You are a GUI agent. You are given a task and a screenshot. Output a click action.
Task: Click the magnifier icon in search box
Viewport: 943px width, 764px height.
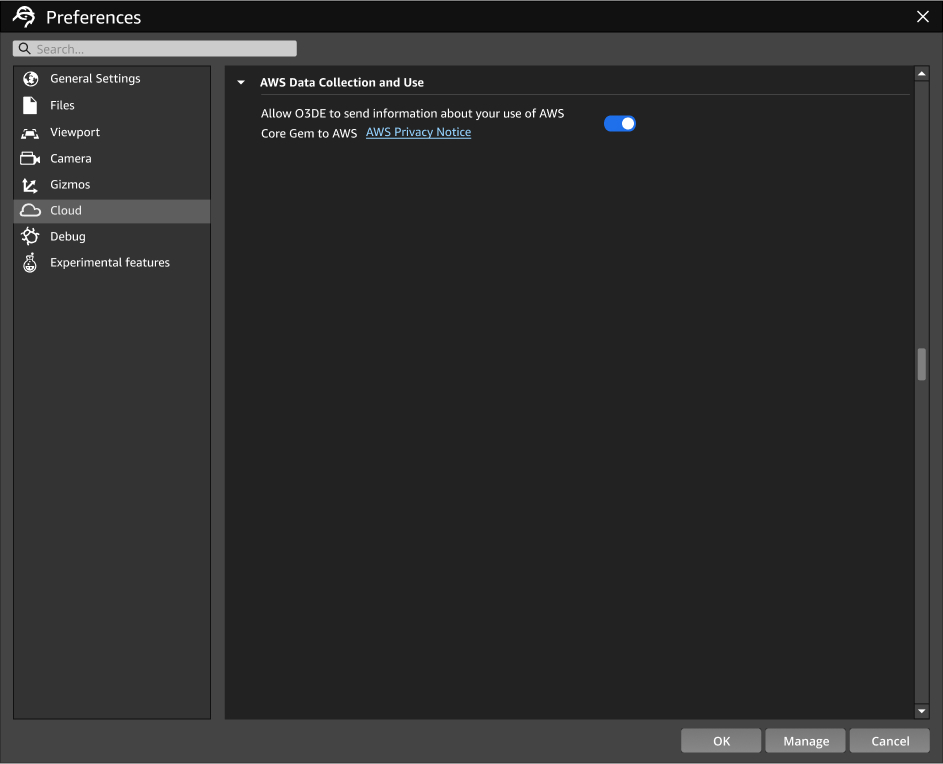[x=25, y=49]
